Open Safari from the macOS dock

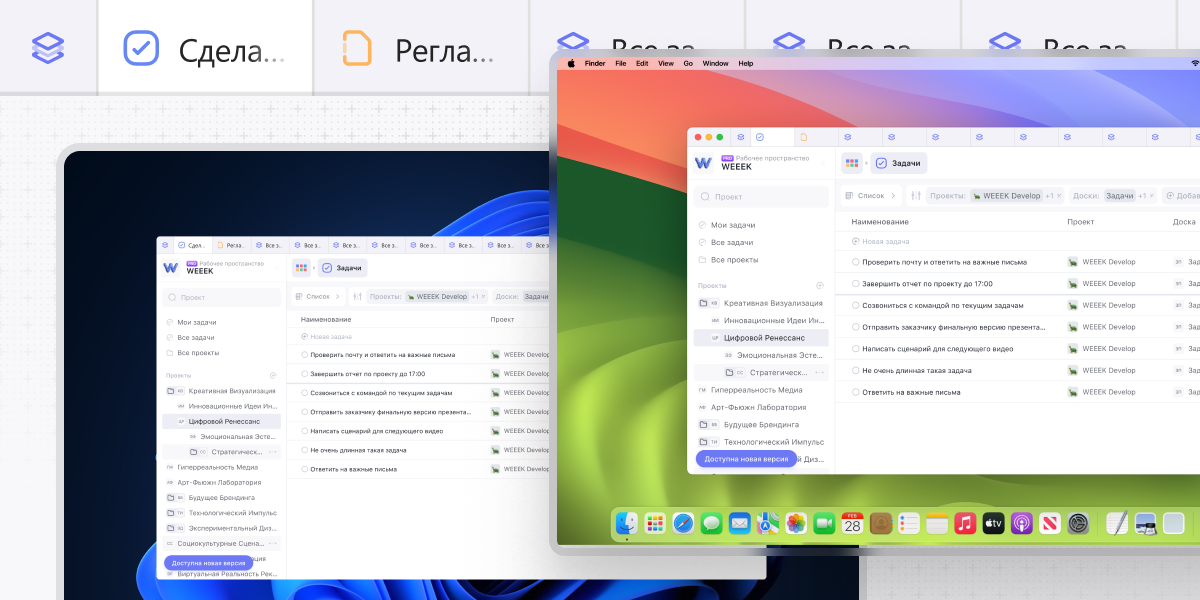pos(683,523)
